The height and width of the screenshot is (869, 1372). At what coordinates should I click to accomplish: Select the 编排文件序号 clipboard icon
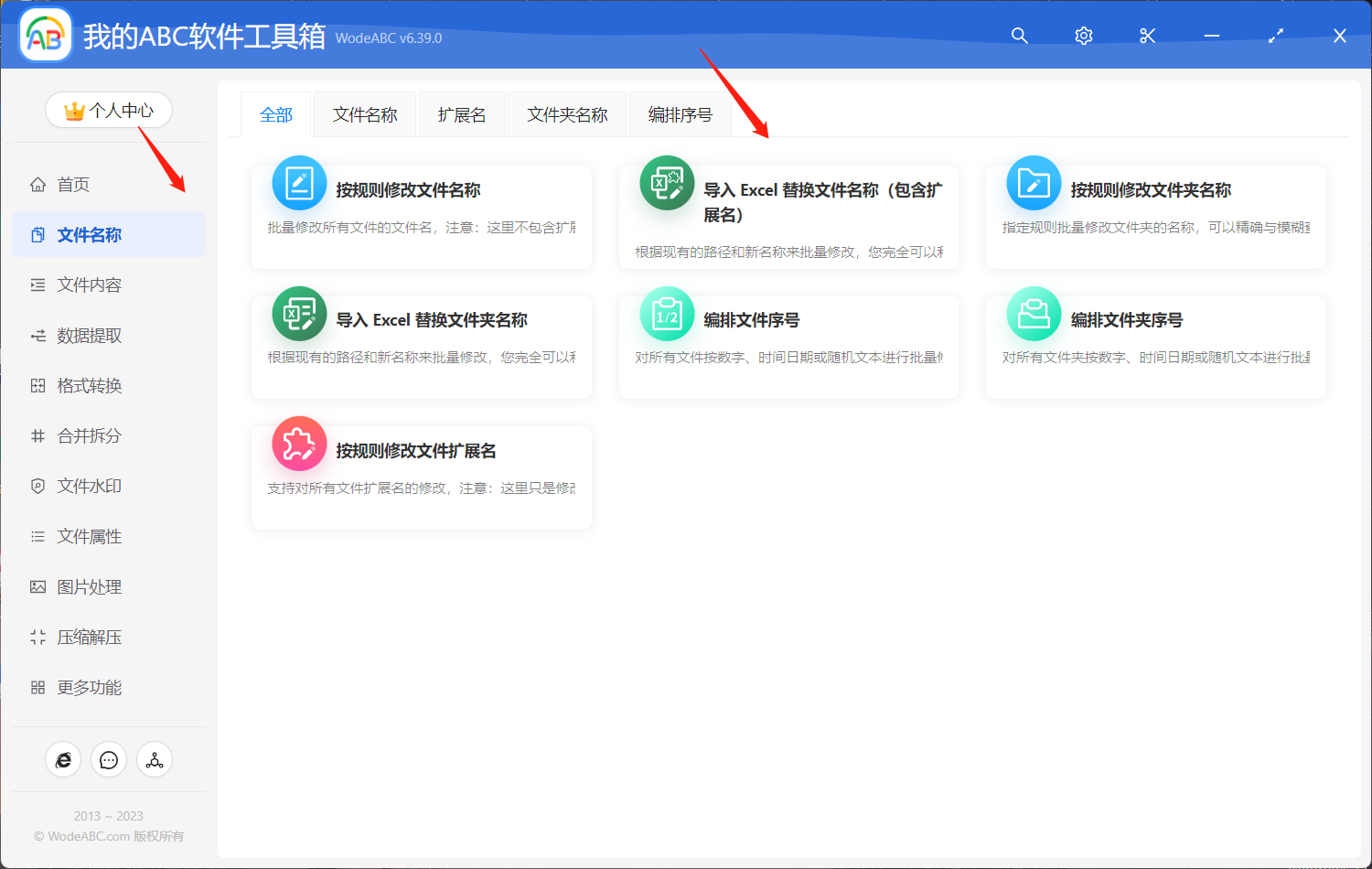[667, 314]
